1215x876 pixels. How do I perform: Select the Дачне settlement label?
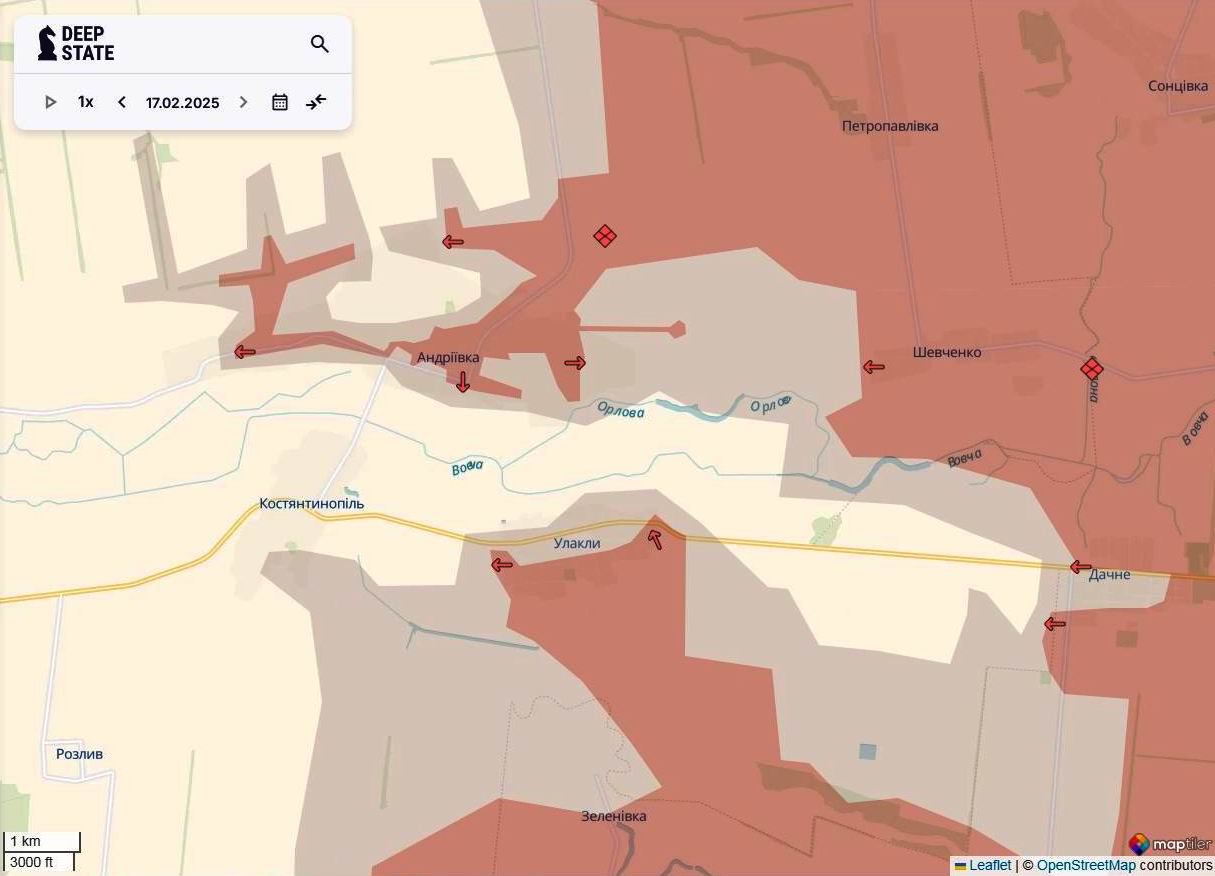(x=1109, y=573)
